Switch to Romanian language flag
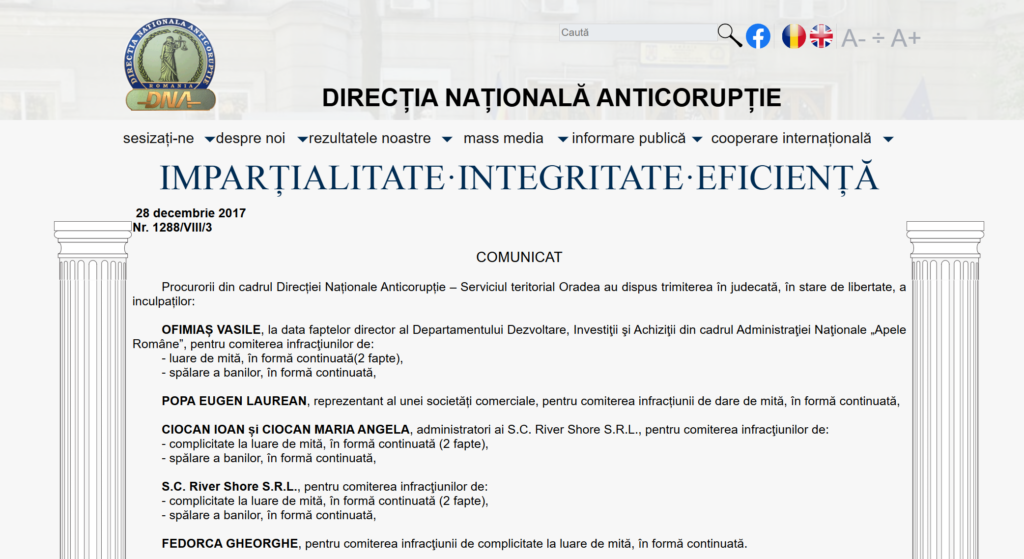1024x559 pixels. [793, 36]
